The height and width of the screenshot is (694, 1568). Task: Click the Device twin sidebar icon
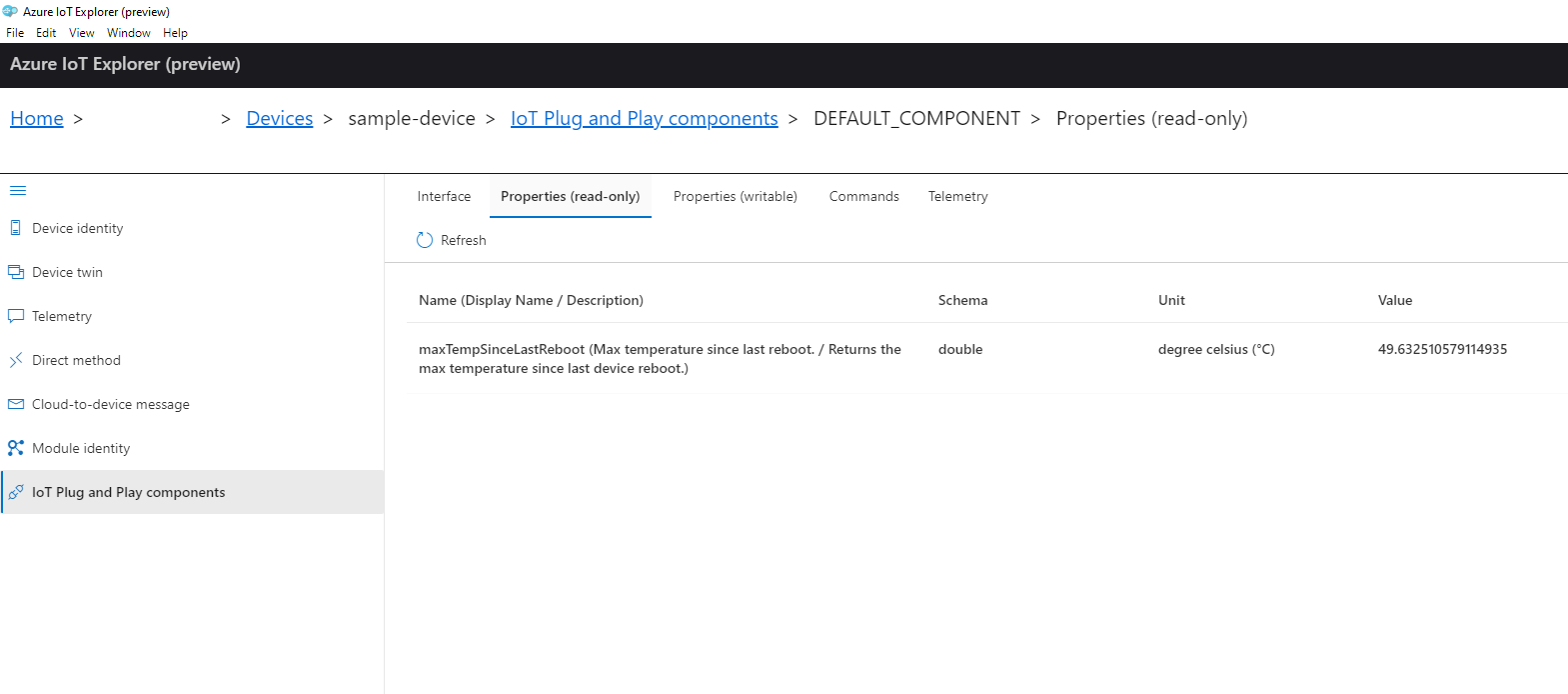[x=16, y=272]
